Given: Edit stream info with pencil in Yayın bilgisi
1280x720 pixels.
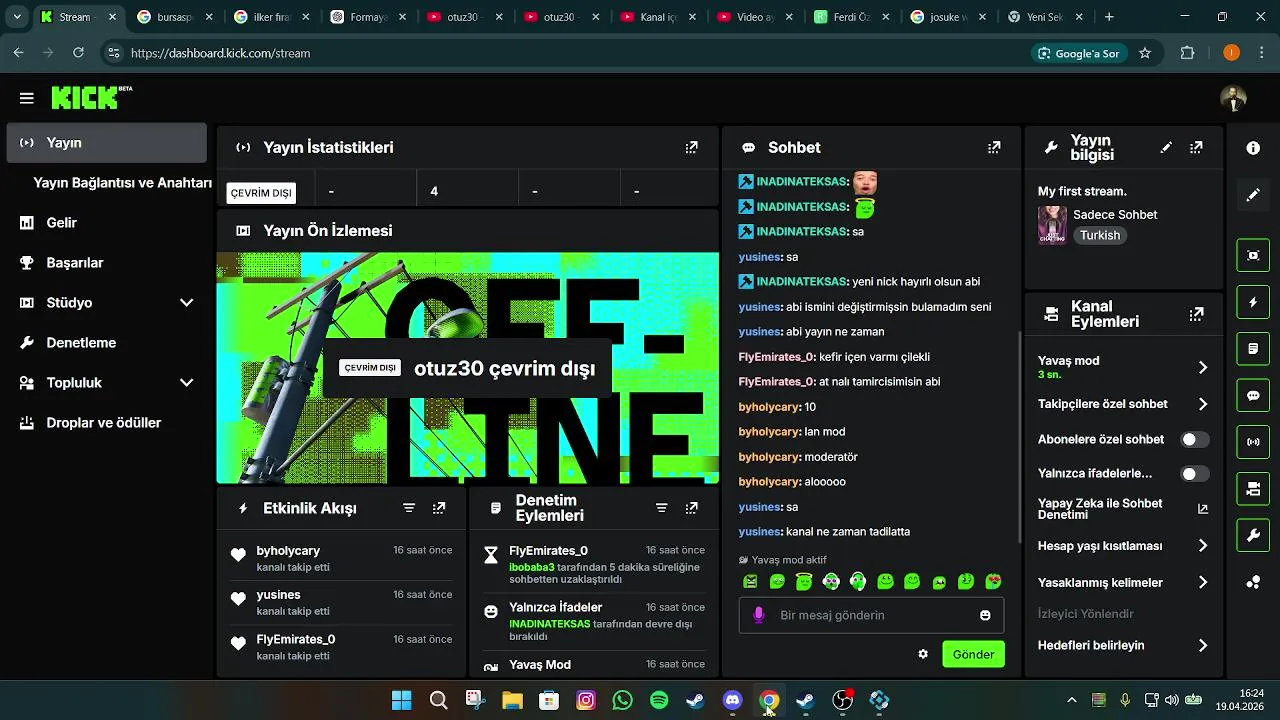Looking at the screenshot, I should (1166, 147).
